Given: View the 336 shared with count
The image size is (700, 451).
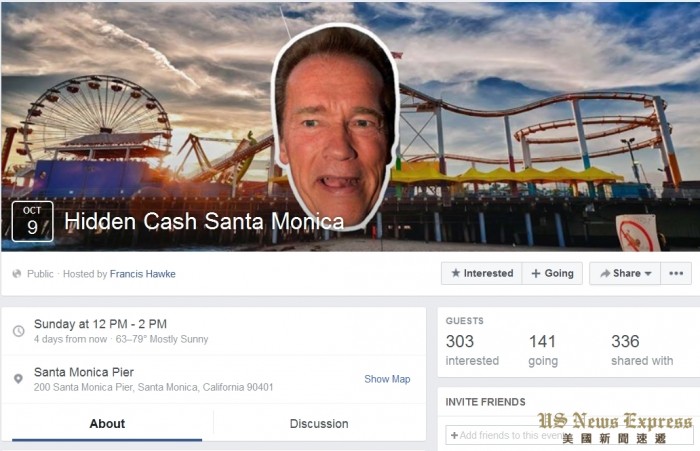Looking at the screenshot, I should (x=642, y=350).
